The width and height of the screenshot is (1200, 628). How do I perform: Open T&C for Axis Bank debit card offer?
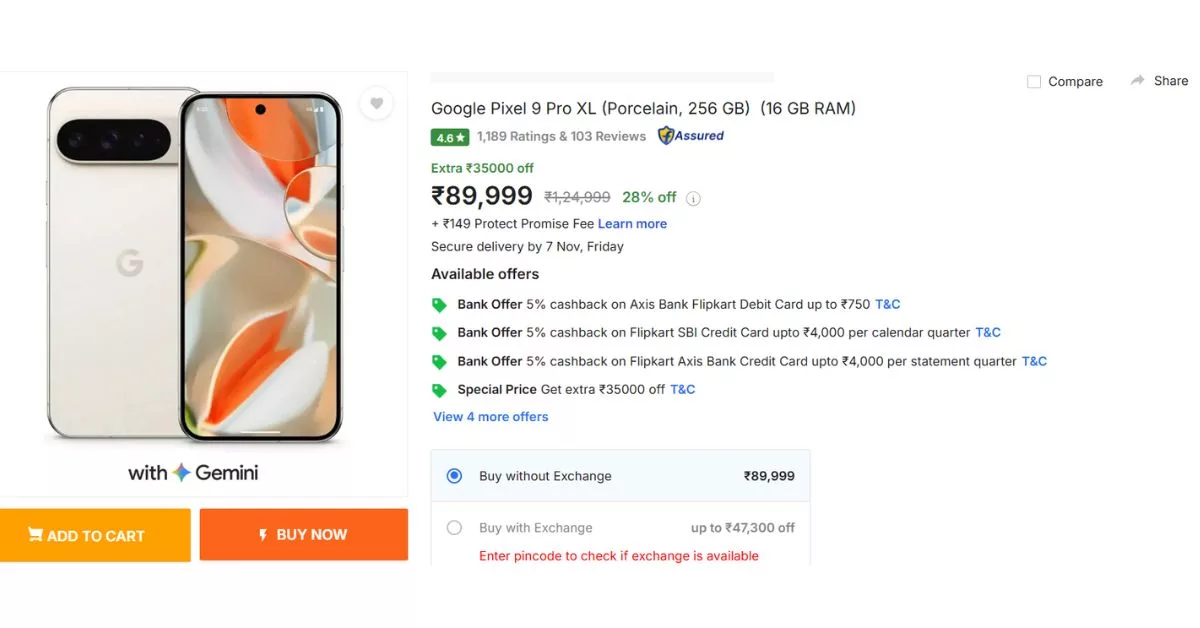(x=888, y=304)
